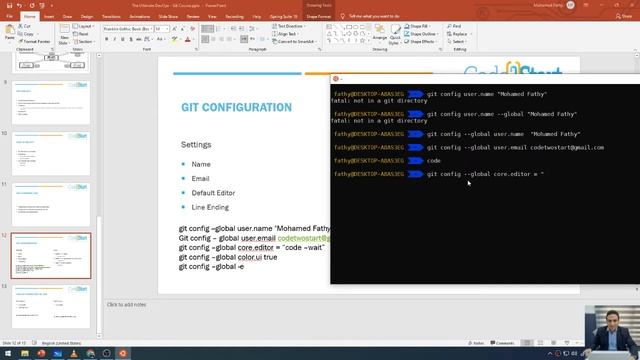Click the Undo arrow in quick access toolbar
640x360 pixels.
20,6
